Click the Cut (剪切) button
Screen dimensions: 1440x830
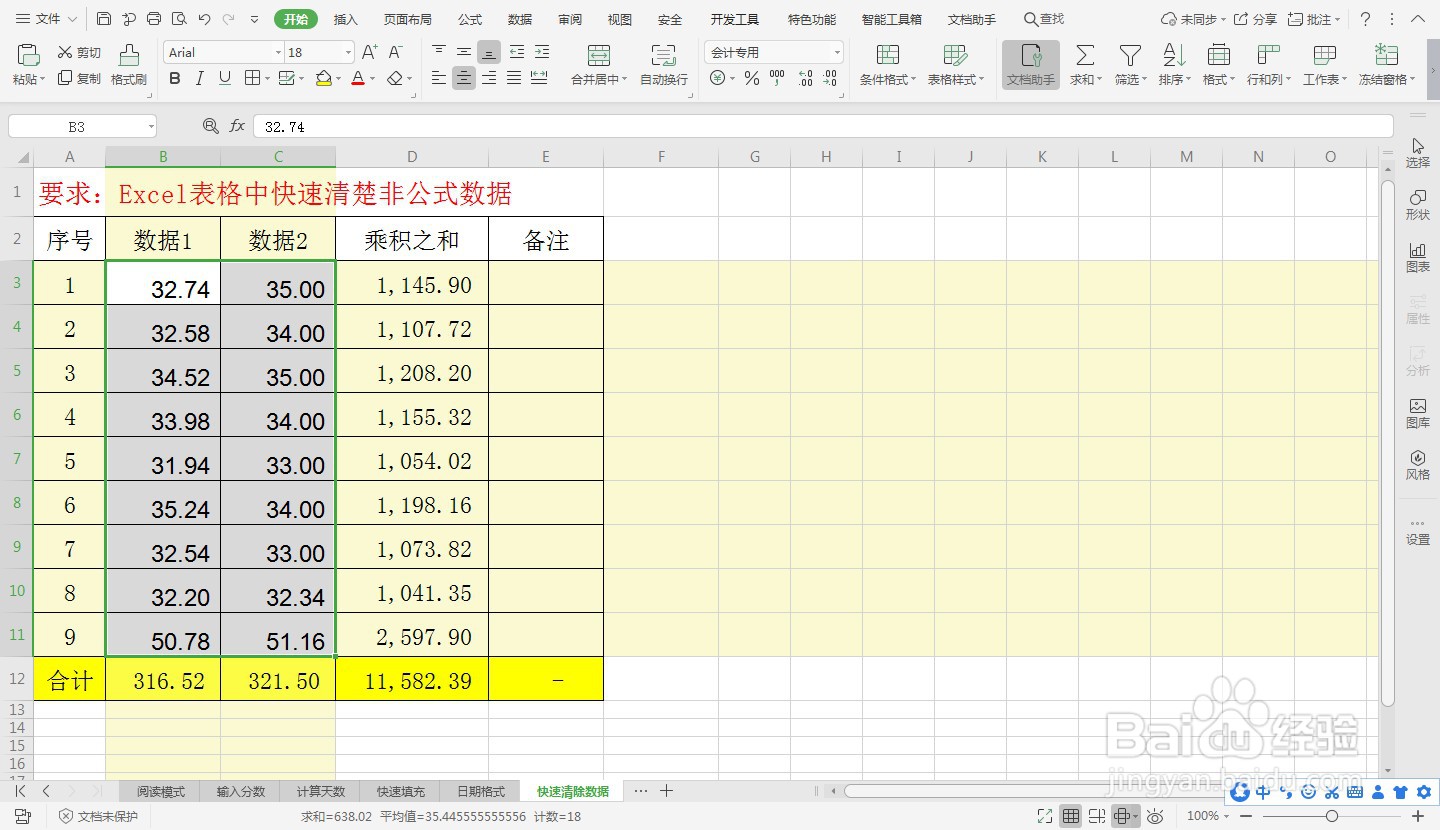(79, 52)
